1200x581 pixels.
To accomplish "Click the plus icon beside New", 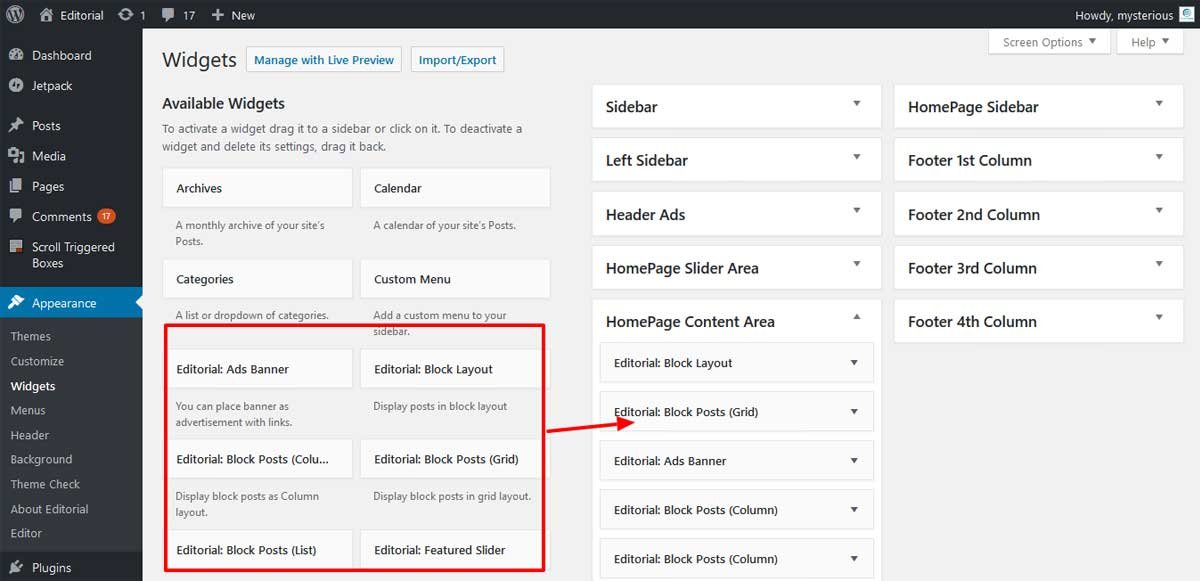I will [217, 15].
